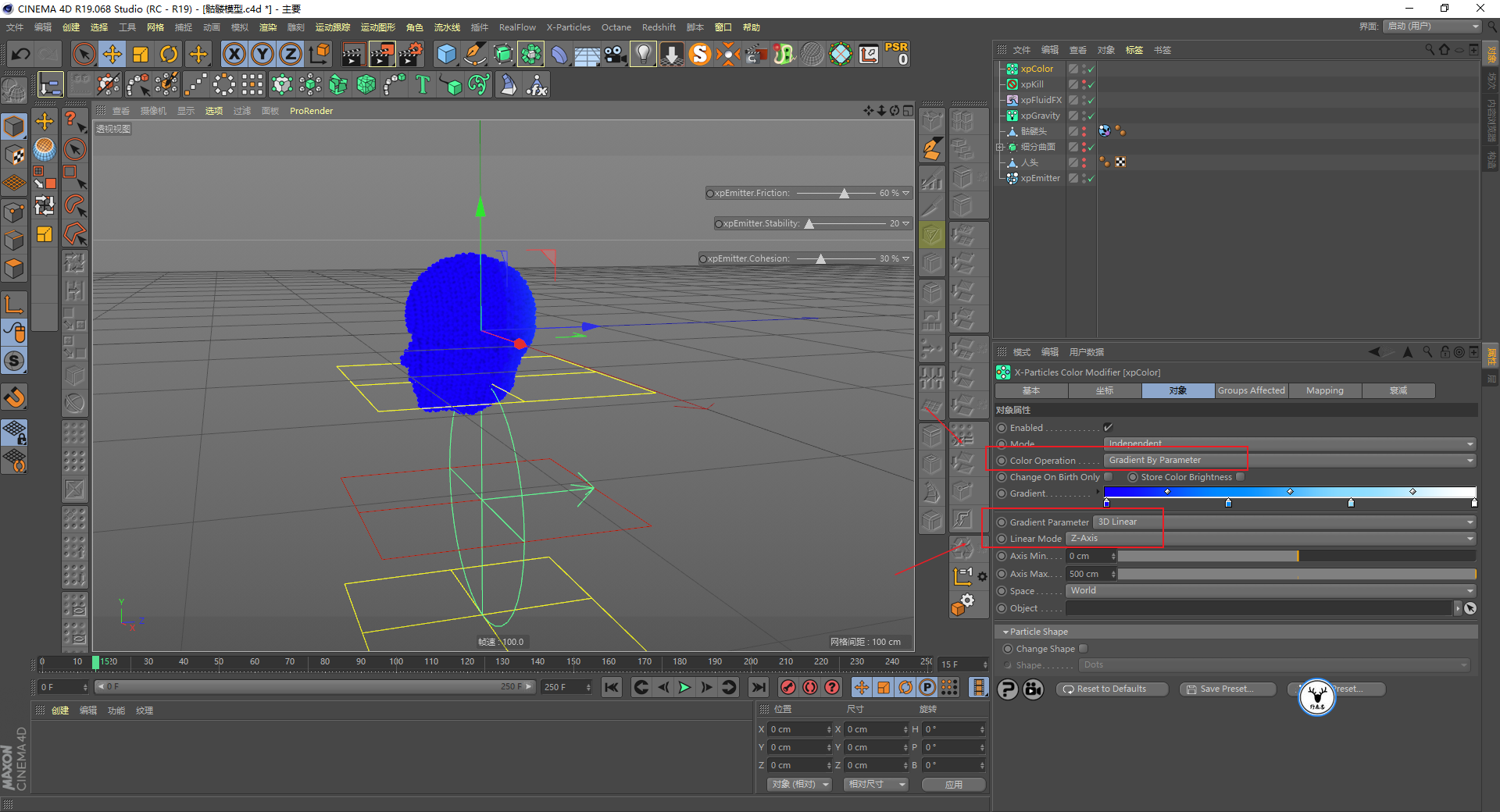Open the X-Particles menu

click(568, 27)
